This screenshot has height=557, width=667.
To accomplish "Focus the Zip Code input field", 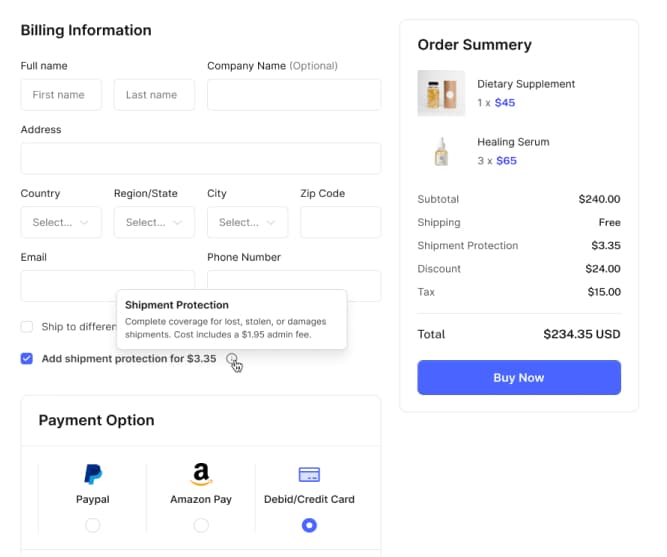I will (340, 222).
